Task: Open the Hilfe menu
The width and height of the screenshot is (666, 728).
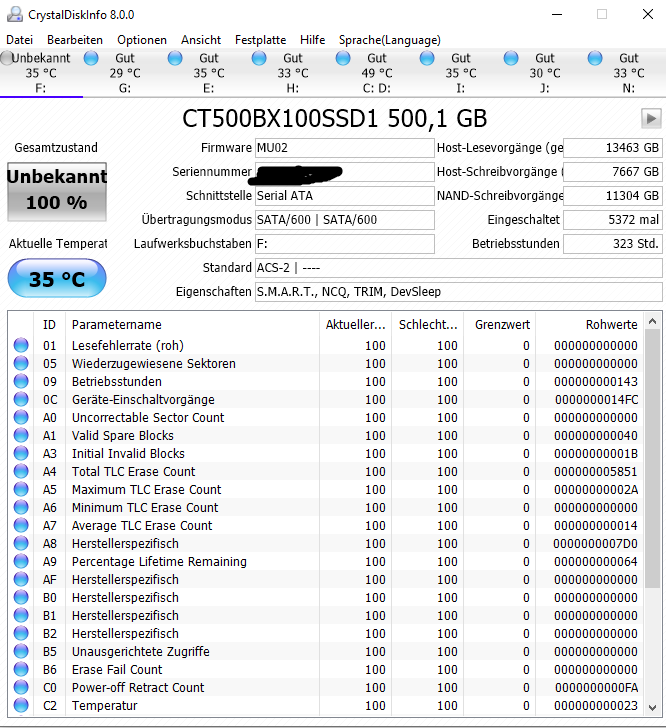Action: pos(313,40)
